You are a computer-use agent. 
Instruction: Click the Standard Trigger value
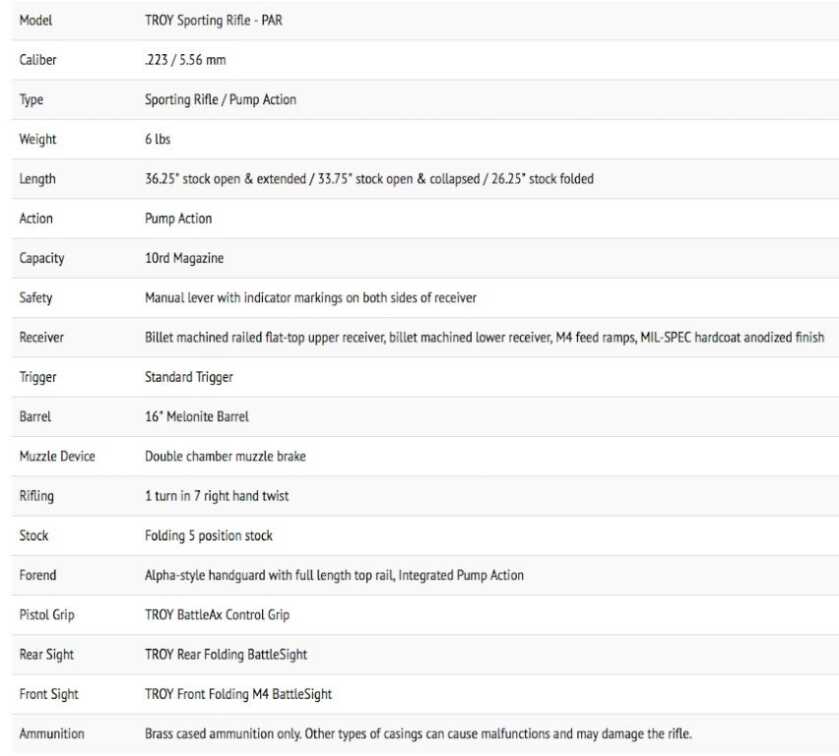click(x=189, y=377)
